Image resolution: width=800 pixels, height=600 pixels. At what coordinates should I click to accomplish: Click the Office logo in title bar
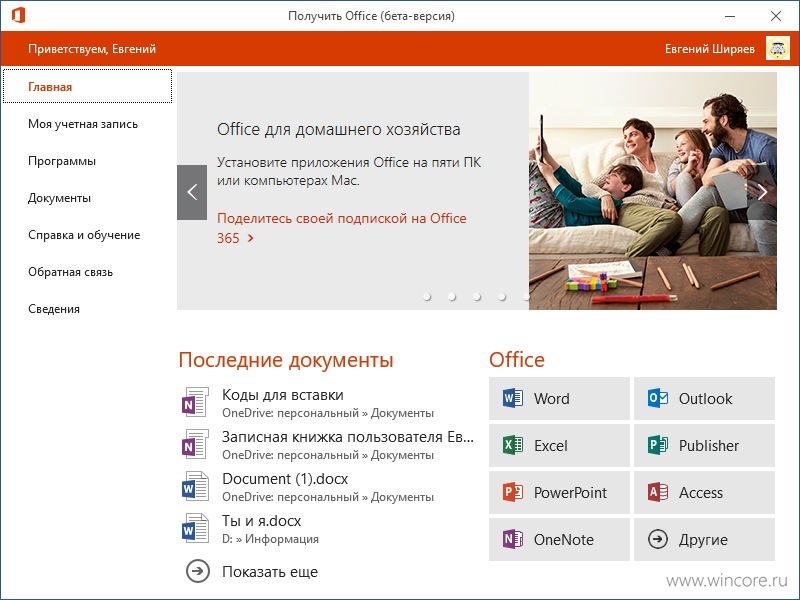click(x=18, y=15)
